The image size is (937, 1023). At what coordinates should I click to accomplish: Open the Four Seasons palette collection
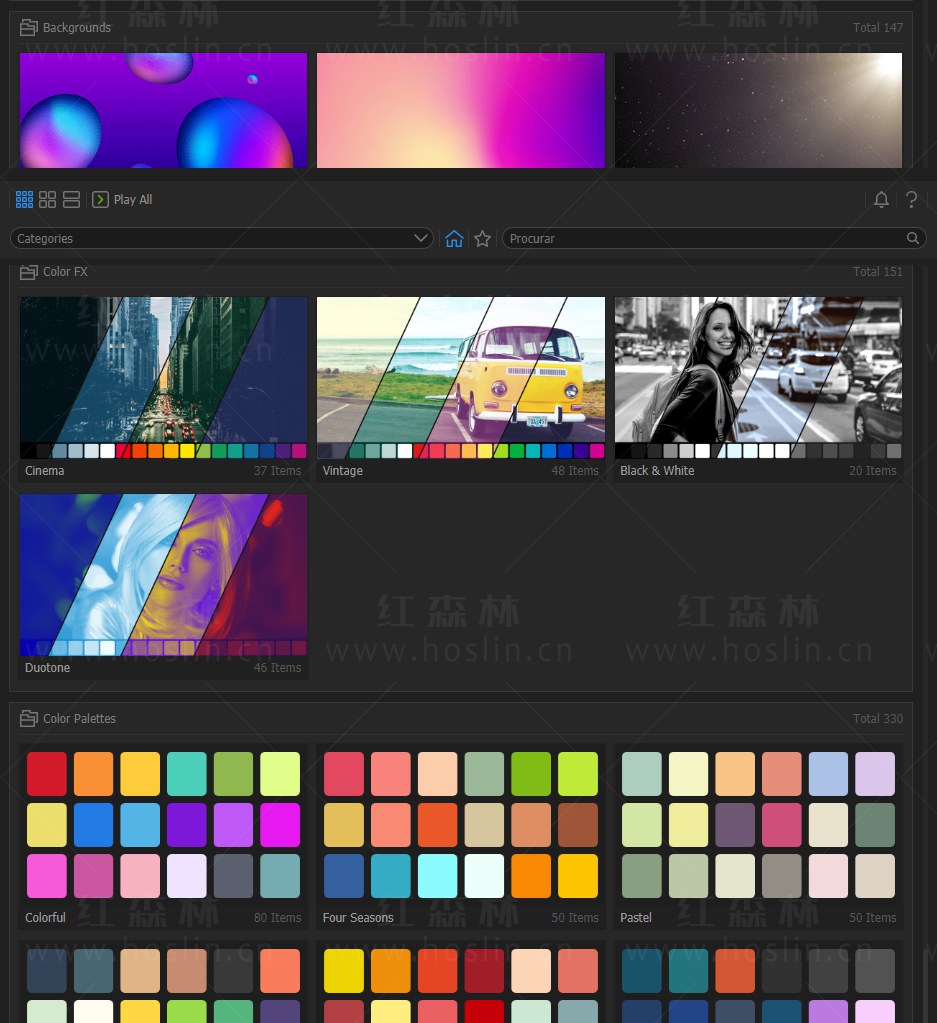tap(461, 836)
